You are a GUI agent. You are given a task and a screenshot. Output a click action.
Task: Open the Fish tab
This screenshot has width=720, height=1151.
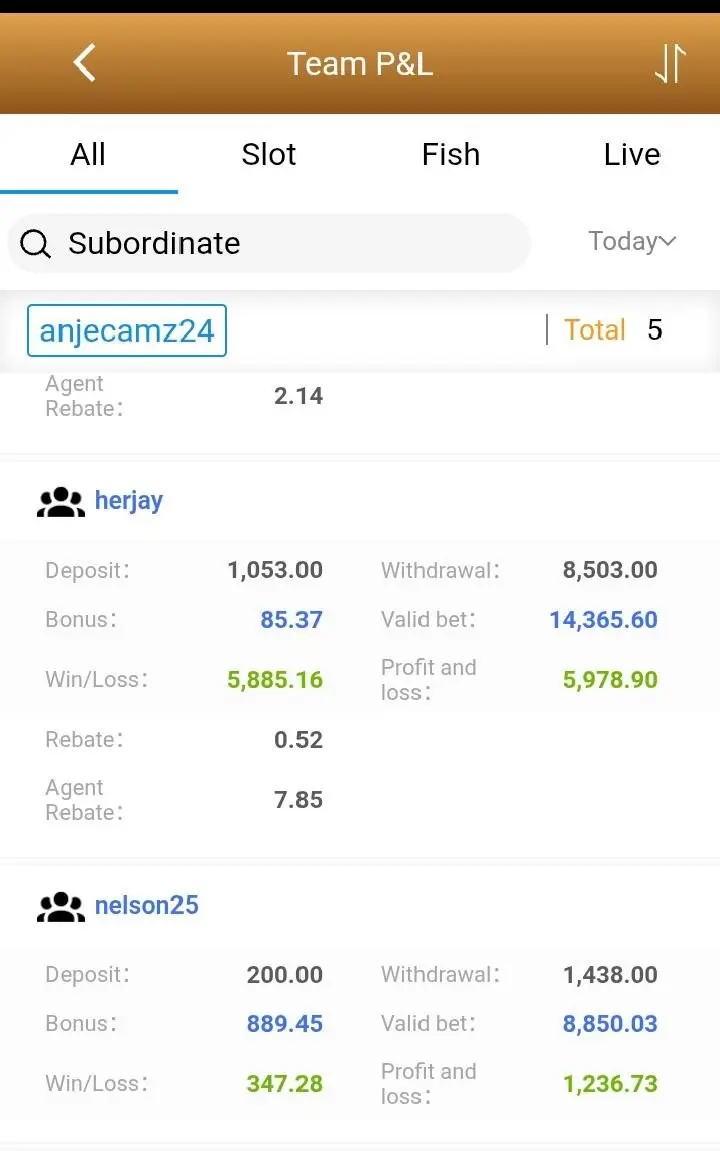tap(451, 155)
